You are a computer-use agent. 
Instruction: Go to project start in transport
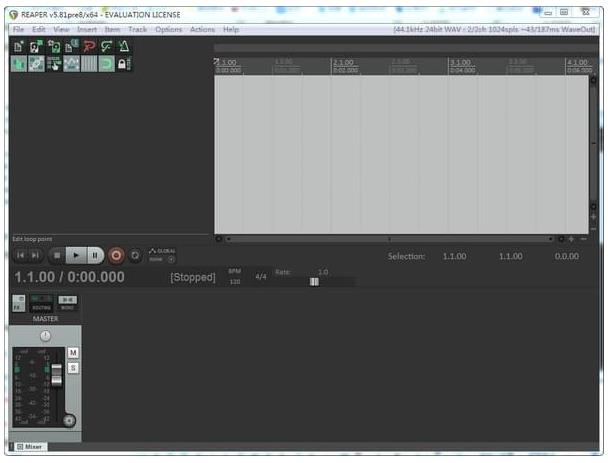click(21, 255)
